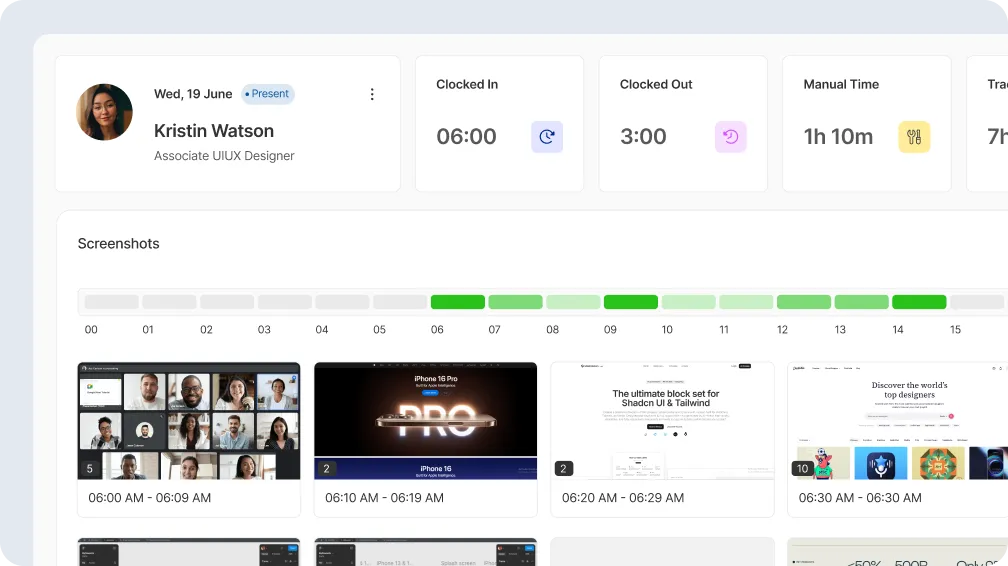Click the screenshot count badge showing 10
The image size is (1008, 566).
pyautogui.click(x=802, y=468)
